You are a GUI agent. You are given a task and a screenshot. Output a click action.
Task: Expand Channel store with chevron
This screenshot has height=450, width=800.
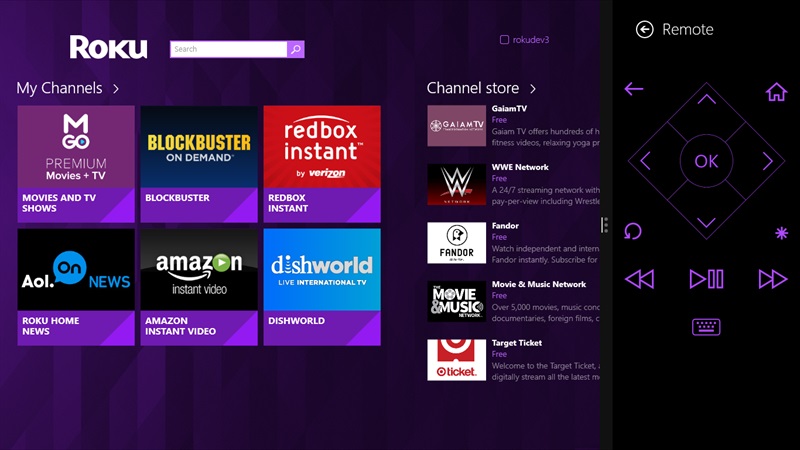click(x=533, y=89)
